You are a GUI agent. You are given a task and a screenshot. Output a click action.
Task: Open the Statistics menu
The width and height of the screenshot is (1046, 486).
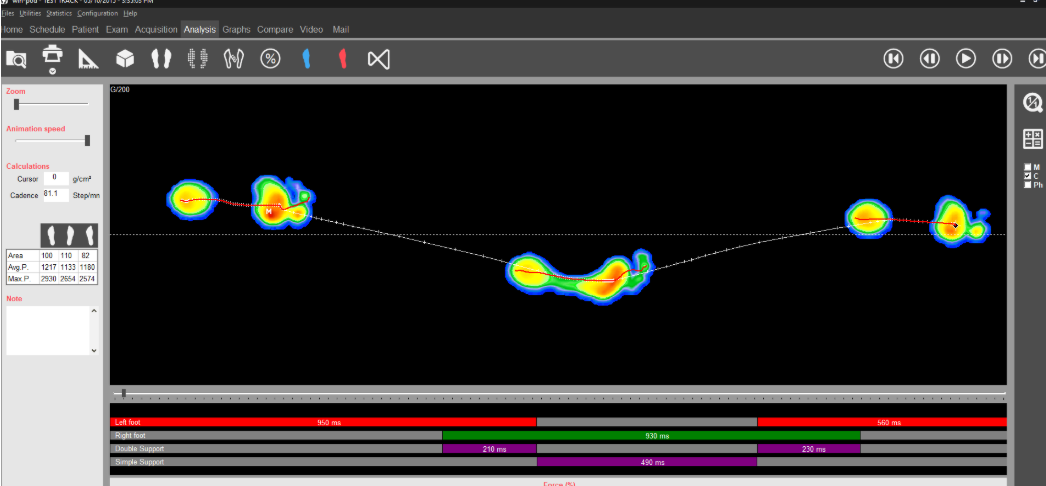(59, 13)
